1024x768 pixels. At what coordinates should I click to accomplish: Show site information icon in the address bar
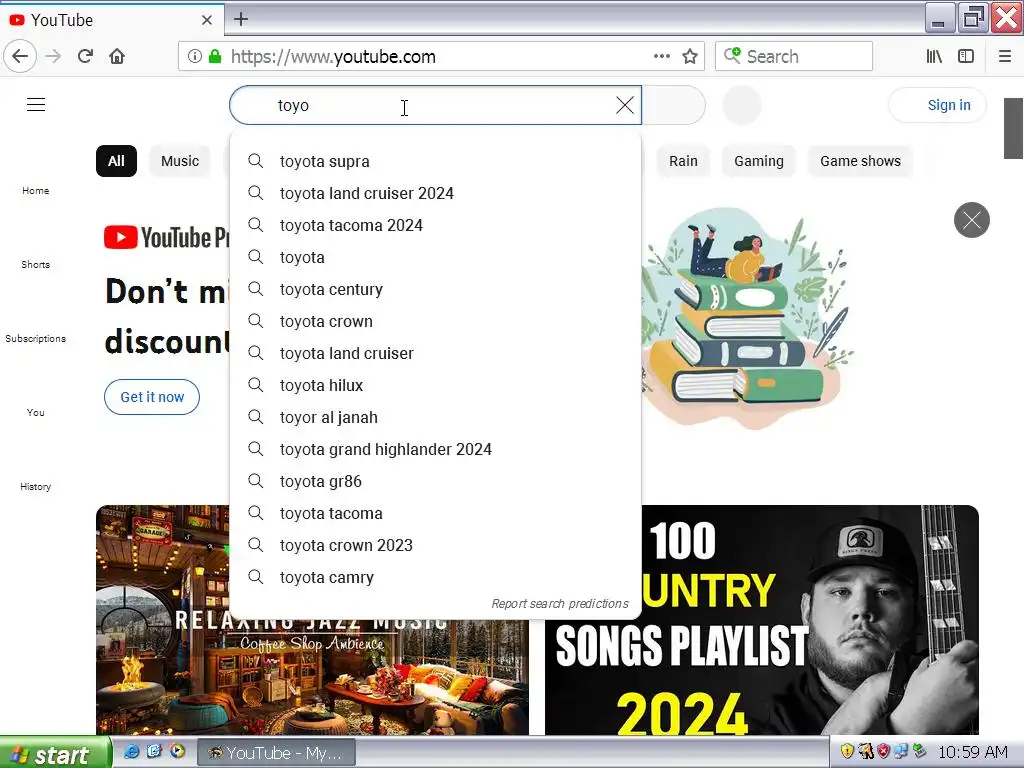(x=194, y=56)
